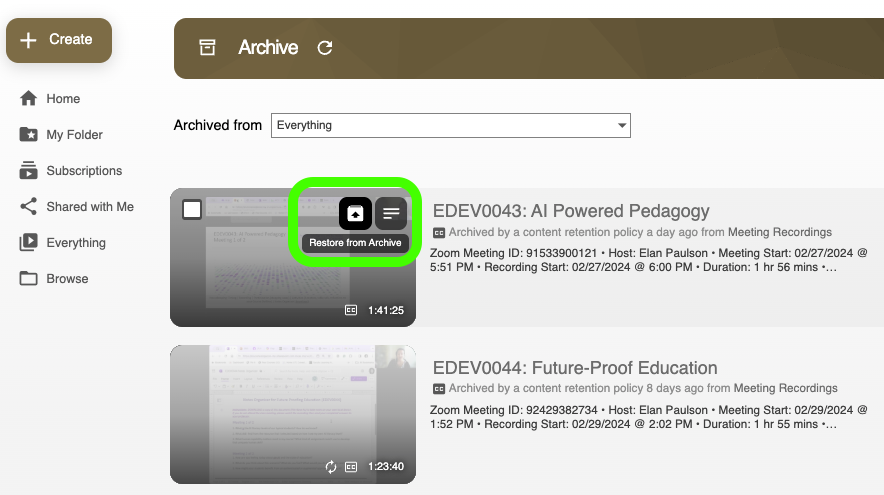884x495 pixels.
Task: Open EDEV0044: Future-Proof Education title
Action: [574, 368]
